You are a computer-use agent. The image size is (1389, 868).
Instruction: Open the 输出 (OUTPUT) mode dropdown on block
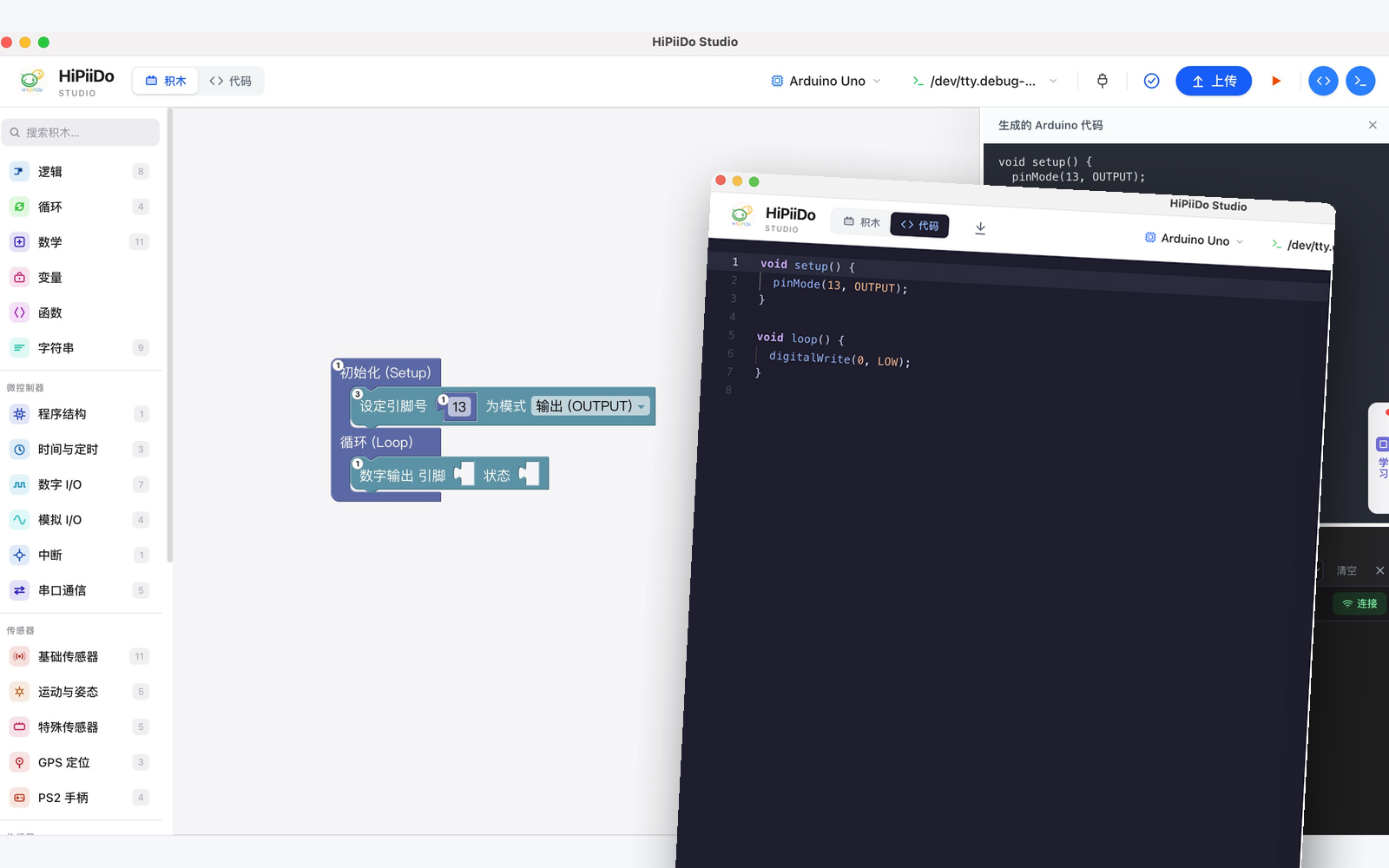[x=590, y=406]
